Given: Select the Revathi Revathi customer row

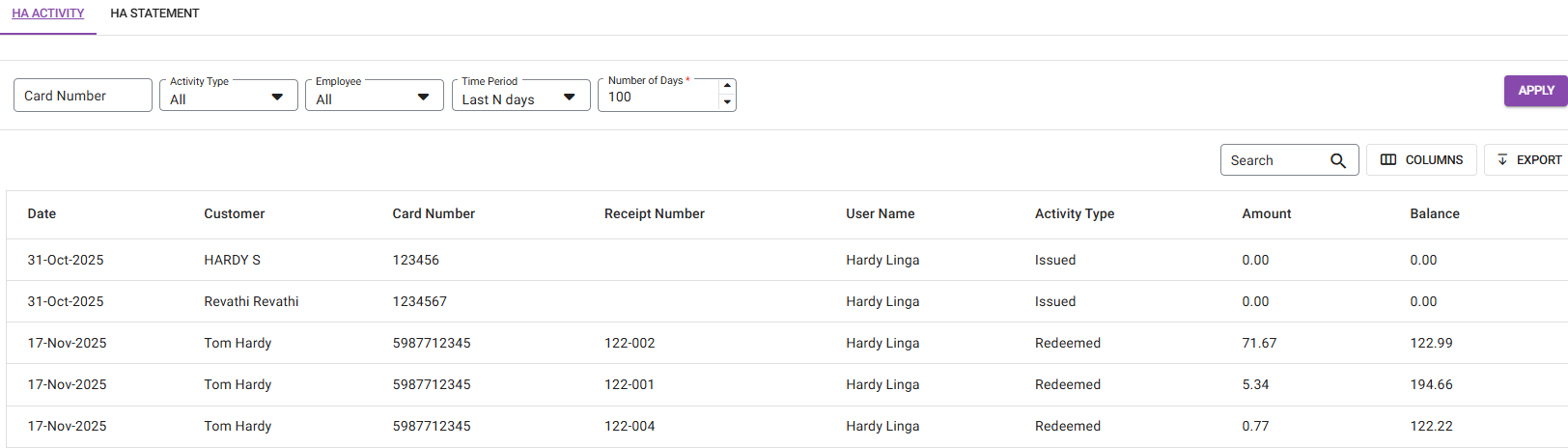Looking at the screenshot, I should pyautogui.click(x=251, y=301).
